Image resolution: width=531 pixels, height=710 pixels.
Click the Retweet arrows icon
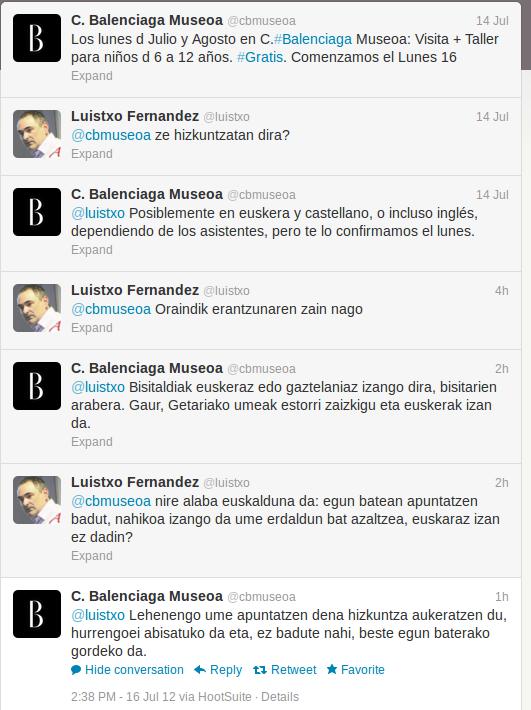[260, 670]
